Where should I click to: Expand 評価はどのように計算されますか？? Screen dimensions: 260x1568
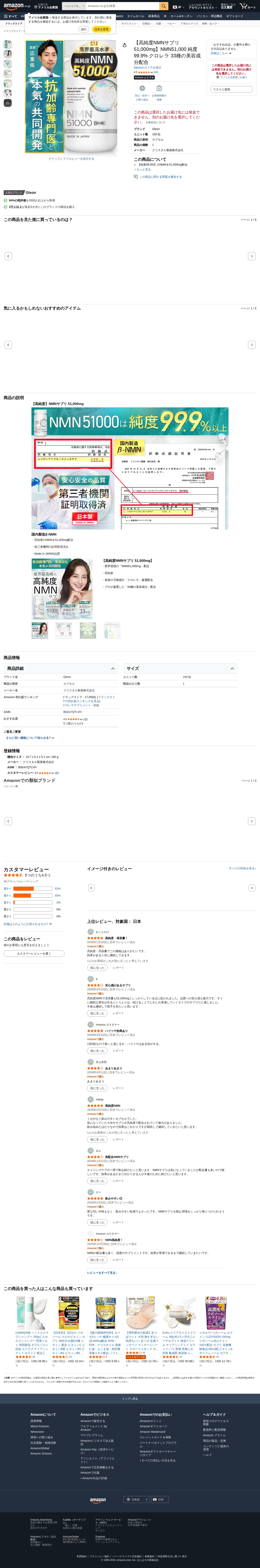coord(28,924)
